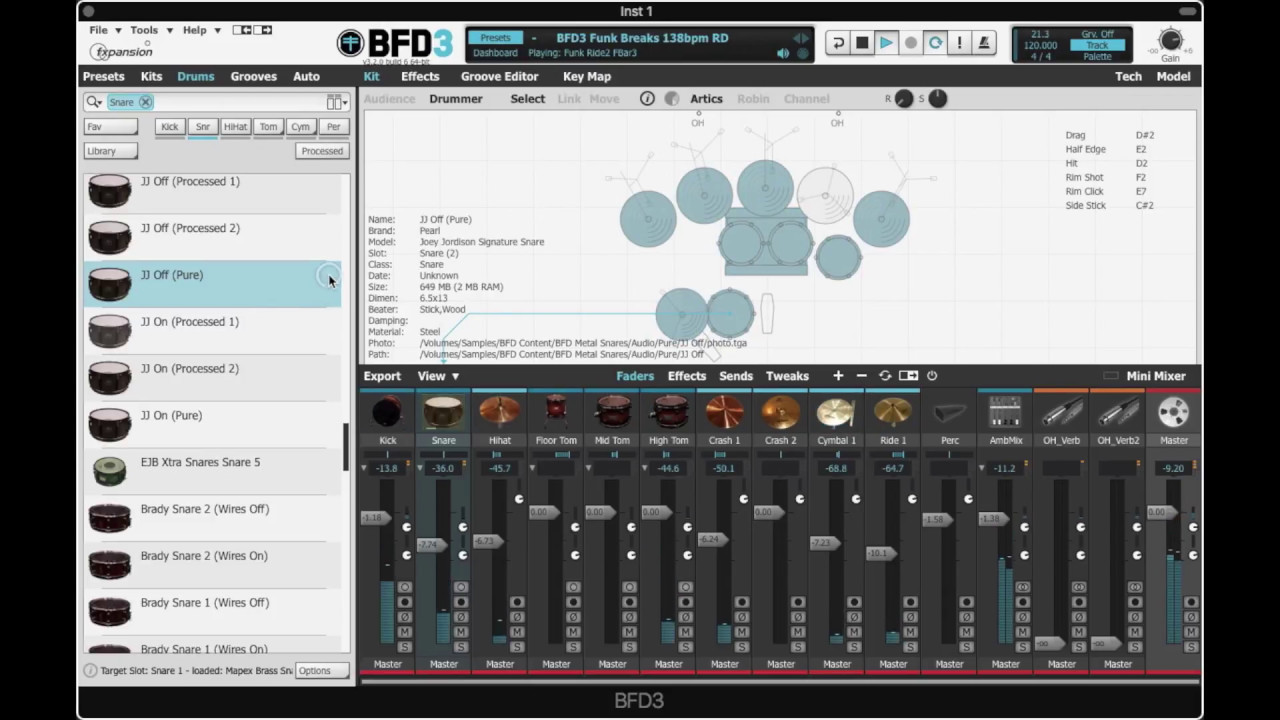Mute the Snare channel
Viewport: 1280px width, 720px height.
coord(461,632)
